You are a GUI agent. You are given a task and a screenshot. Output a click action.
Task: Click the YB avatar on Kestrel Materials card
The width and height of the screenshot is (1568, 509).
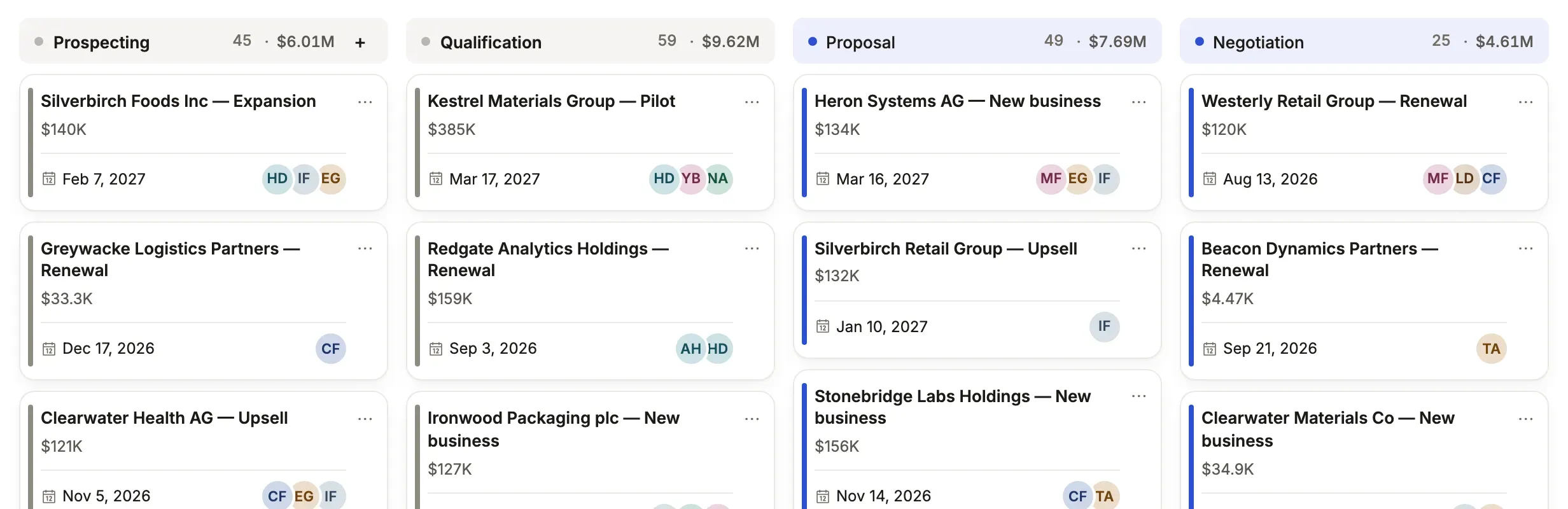pyautogui.click(x=691, y=179)
